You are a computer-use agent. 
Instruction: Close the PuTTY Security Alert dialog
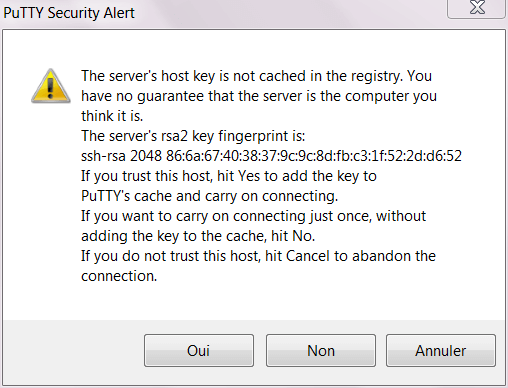(x=477, y=8)
